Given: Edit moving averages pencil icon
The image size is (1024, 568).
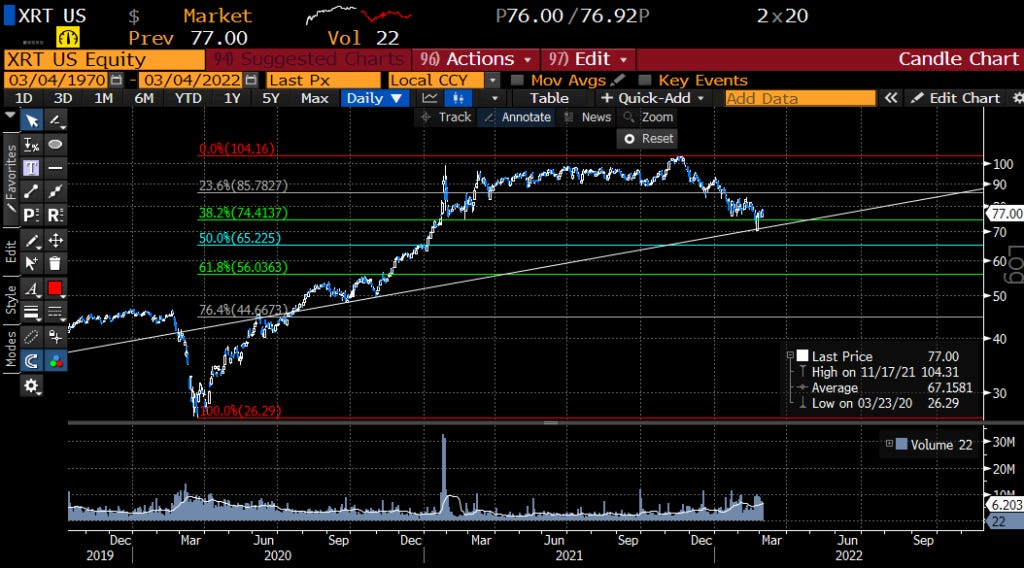Looking at the screenshot, I should pos(618,80).
